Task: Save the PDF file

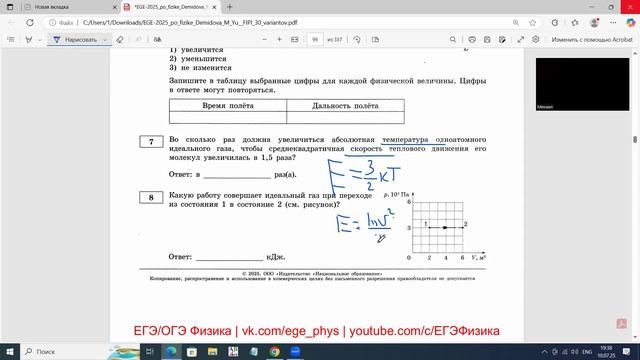Action: pyautogui.click(x=487, y=40)
